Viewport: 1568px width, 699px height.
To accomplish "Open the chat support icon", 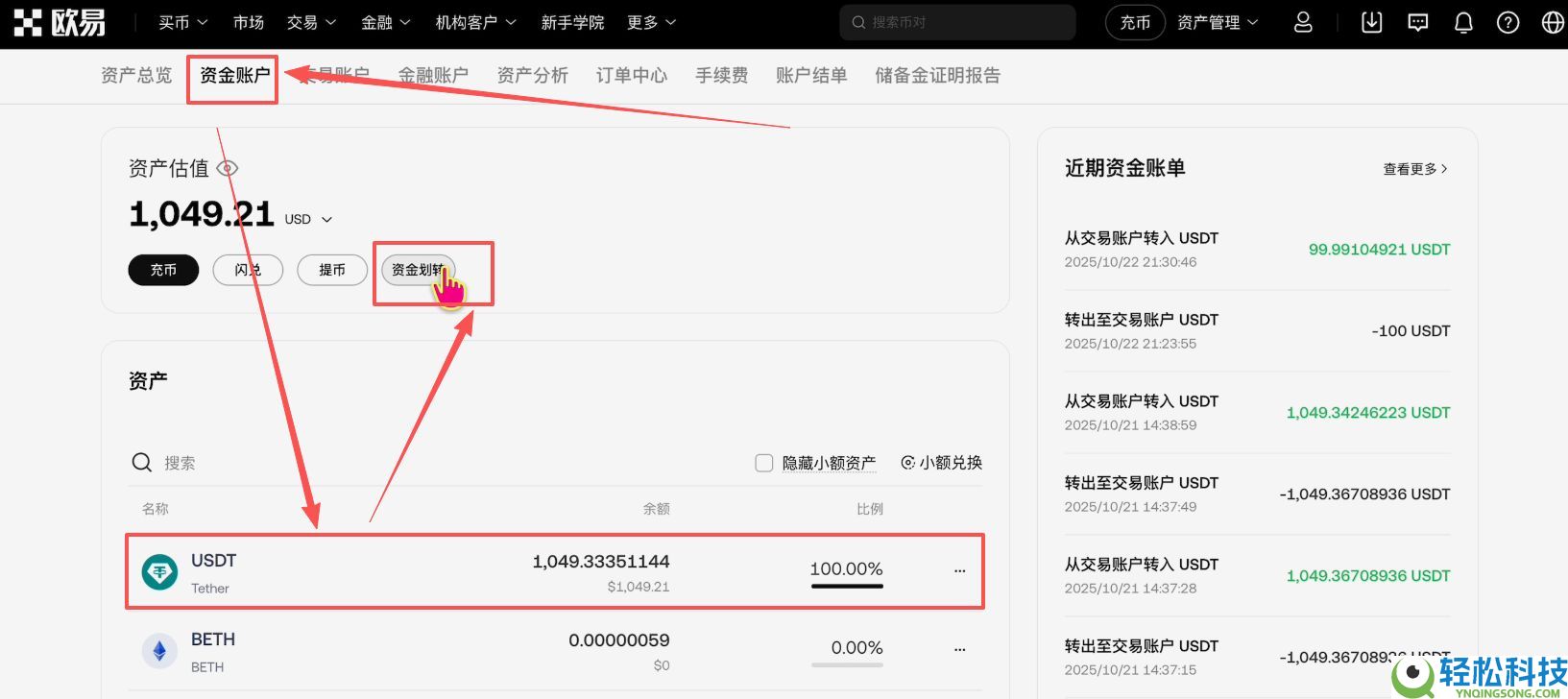I will [1417, 22].
